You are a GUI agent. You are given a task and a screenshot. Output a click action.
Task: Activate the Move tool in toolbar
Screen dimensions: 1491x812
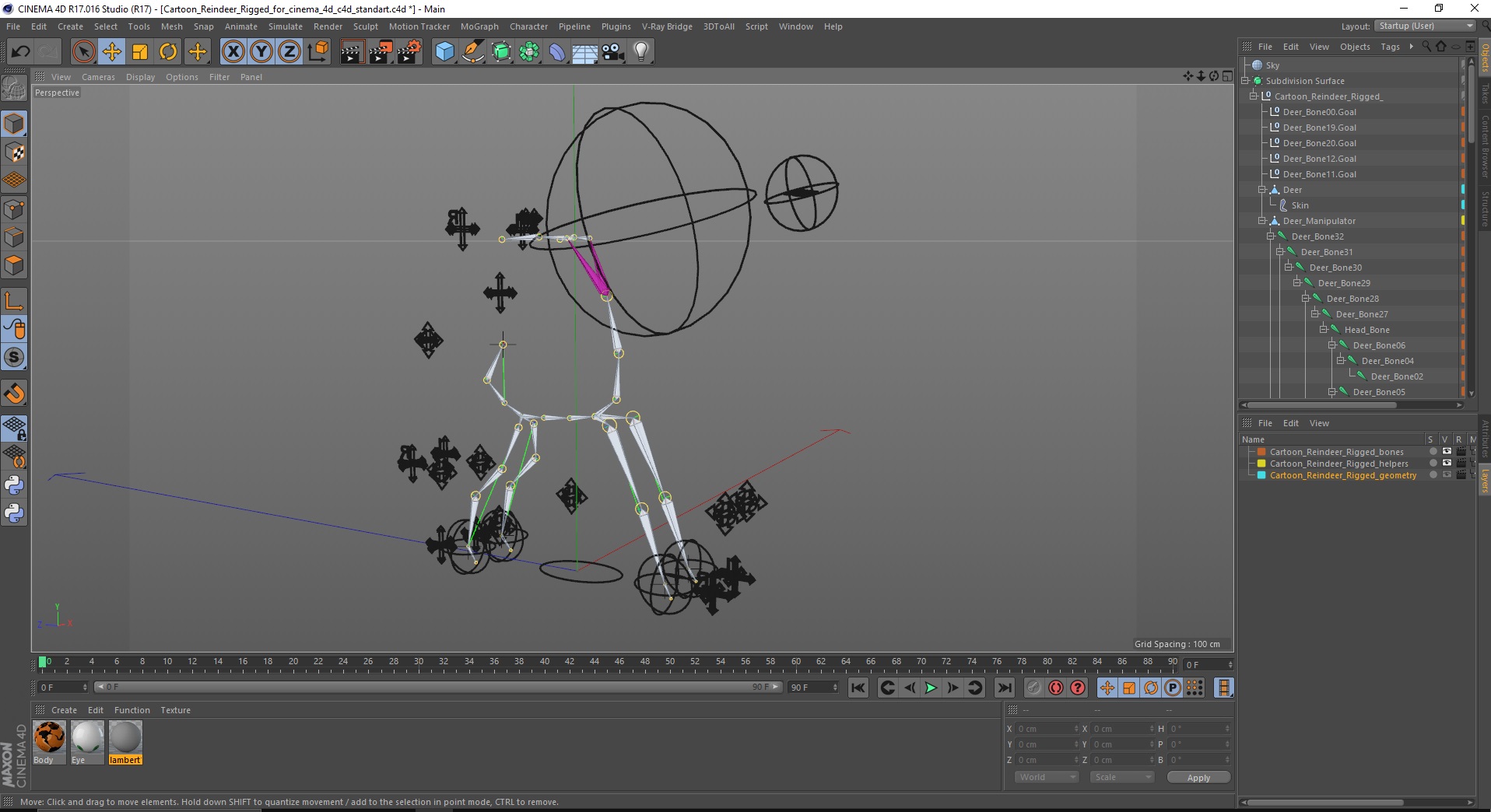tap(112, 52)
